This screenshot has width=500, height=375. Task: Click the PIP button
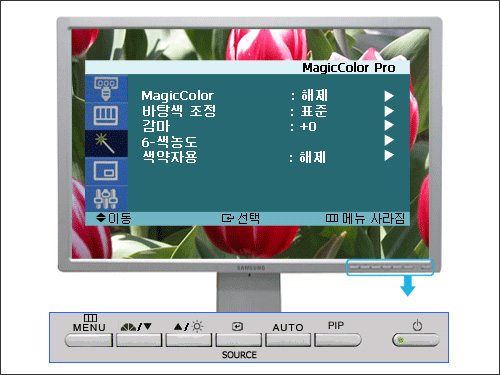(x=338, y=340)
